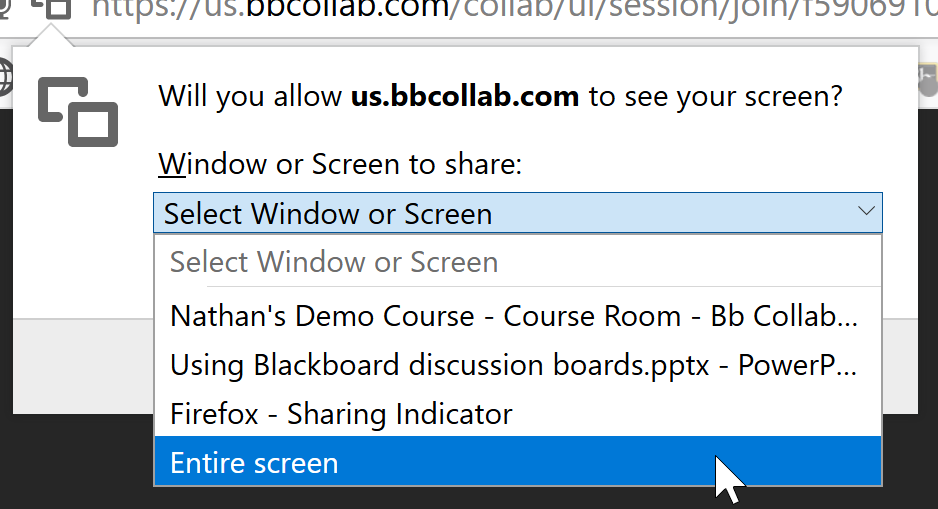Click the Will you allow prompt text
This screenshot has width=938, height=509.
coord(252,97)
